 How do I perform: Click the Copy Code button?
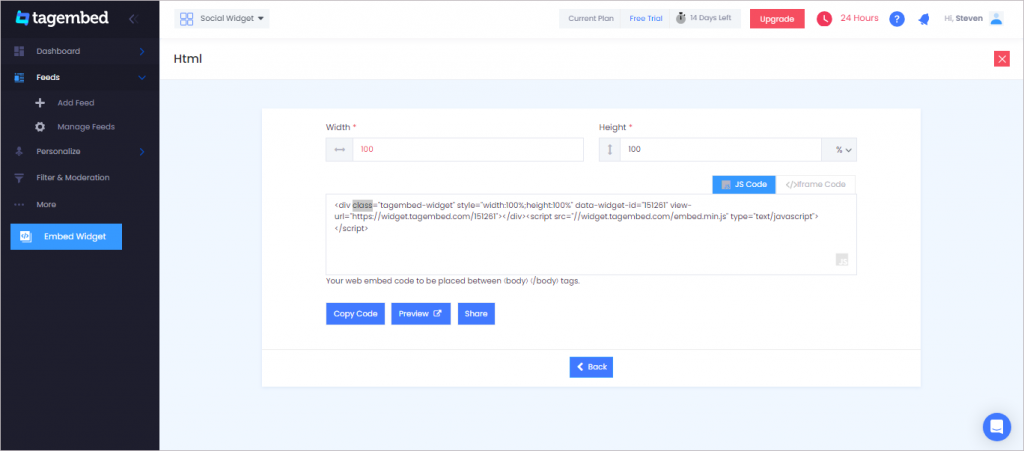[x=355, y=314]
